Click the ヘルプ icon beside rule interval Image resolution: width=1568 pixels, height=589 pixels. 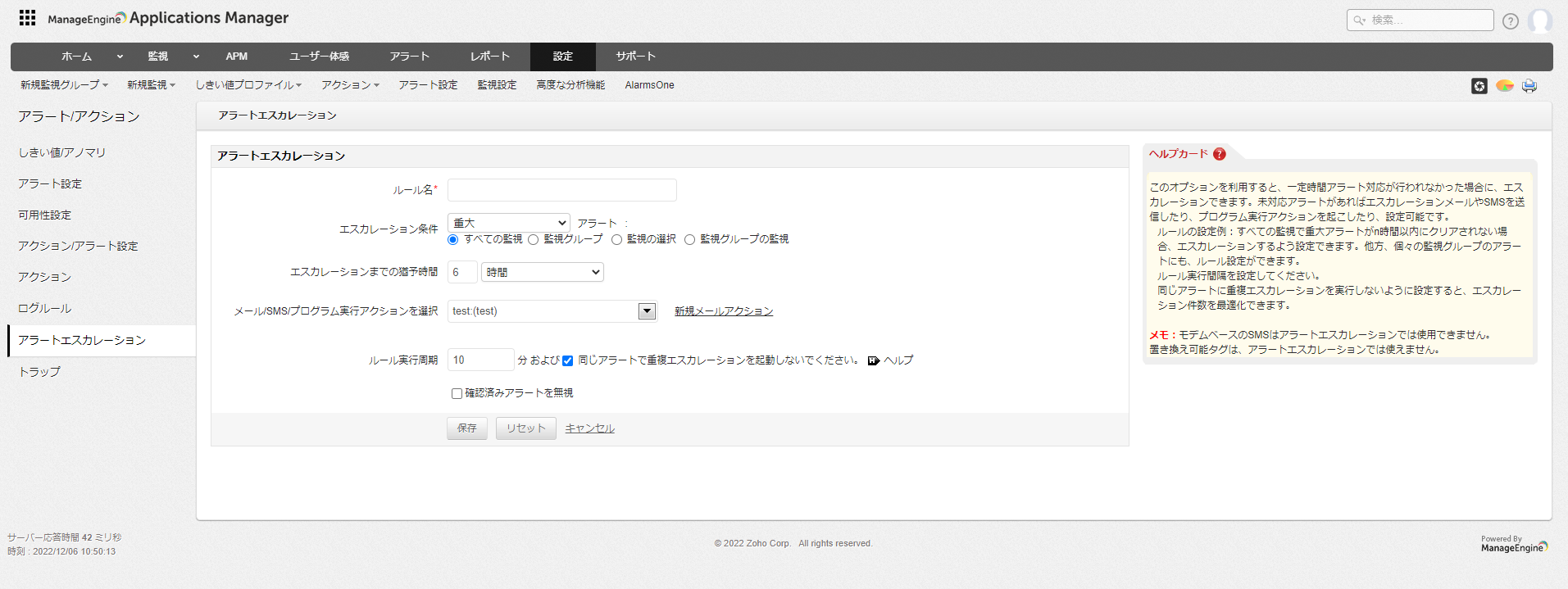pyautogui.click(x=874, y=360)
